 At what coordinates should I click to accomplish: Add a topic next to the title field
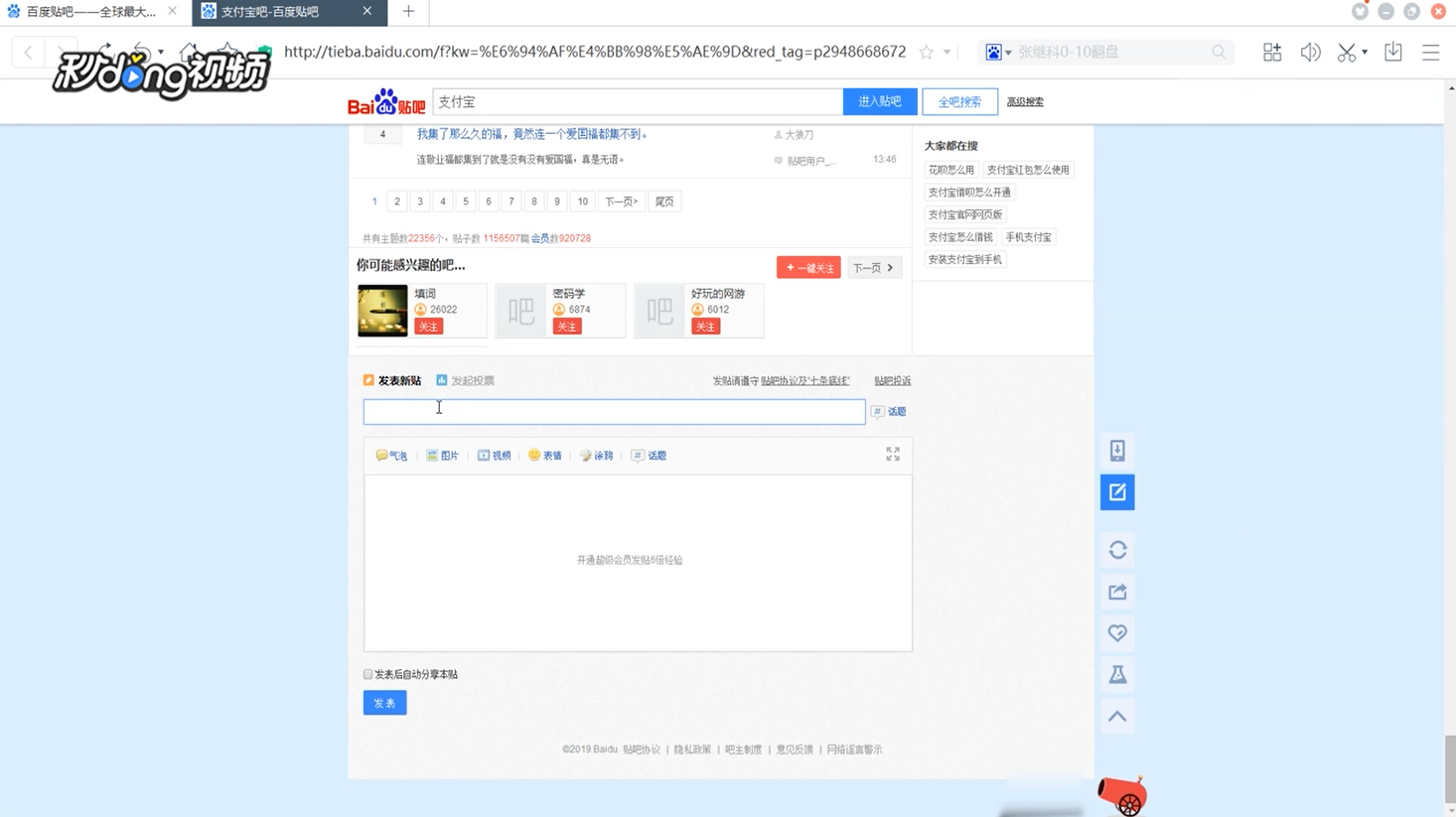[889, 411]
